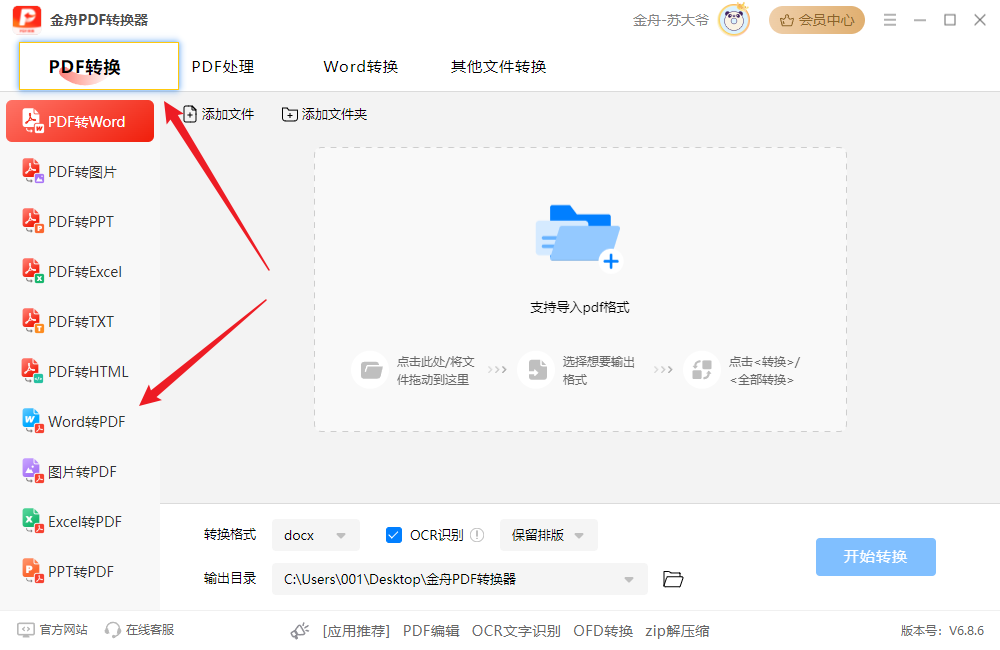Open the Word转PDF icon

click(33, 421)
